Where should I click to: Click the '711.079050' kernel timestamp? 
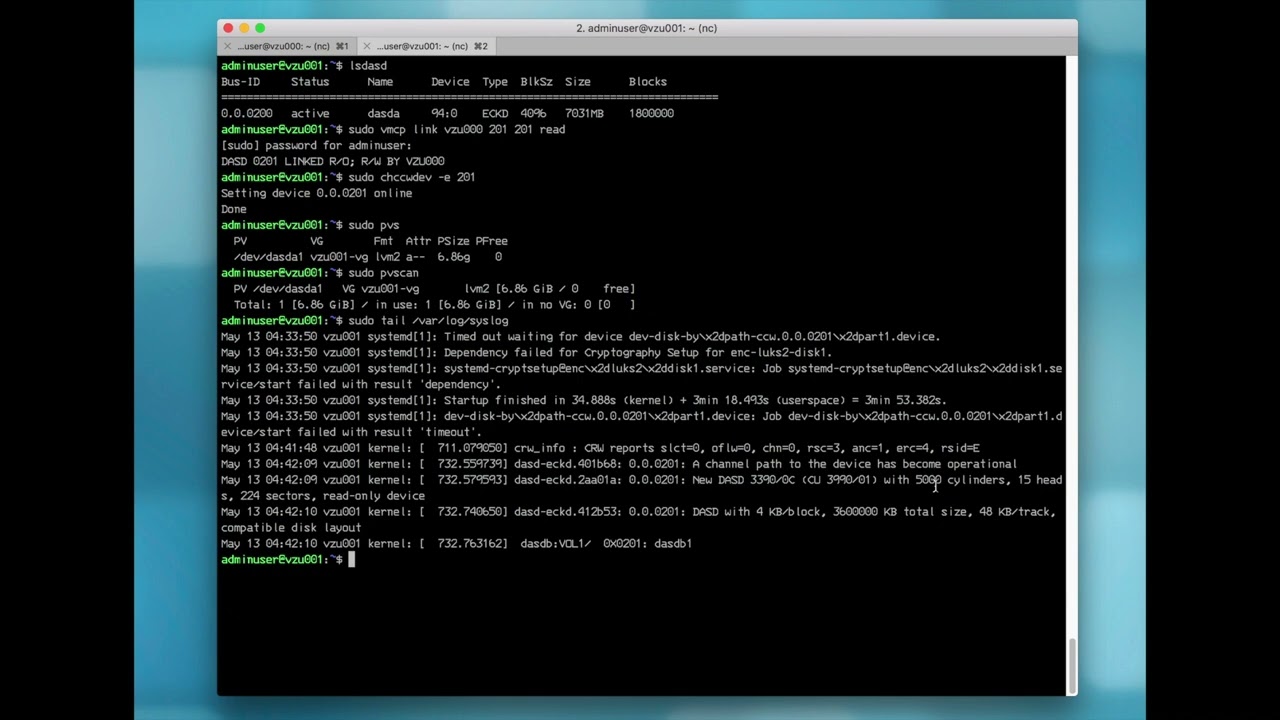tap(469, 448)
